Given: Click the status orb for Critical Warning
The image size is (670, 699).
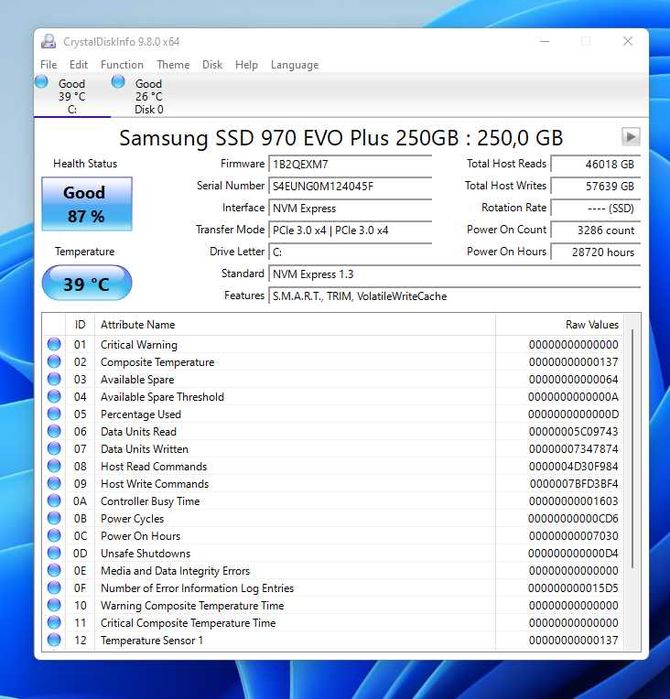Looking at the screenshot, I should click(x=54, y=344).
